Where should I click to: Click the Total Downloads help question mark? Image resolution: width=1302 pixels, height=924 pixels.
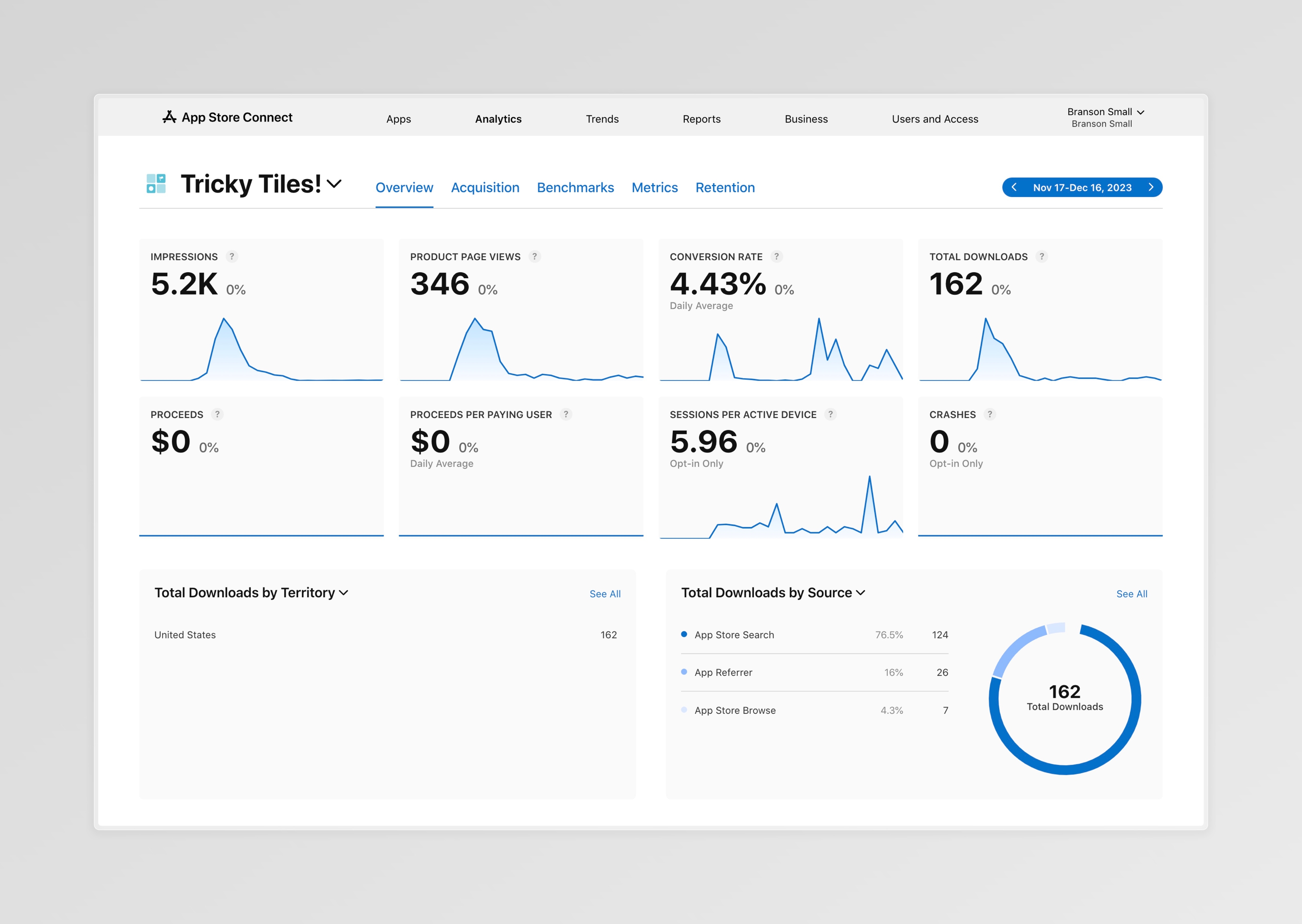(x=1041, y=257)
